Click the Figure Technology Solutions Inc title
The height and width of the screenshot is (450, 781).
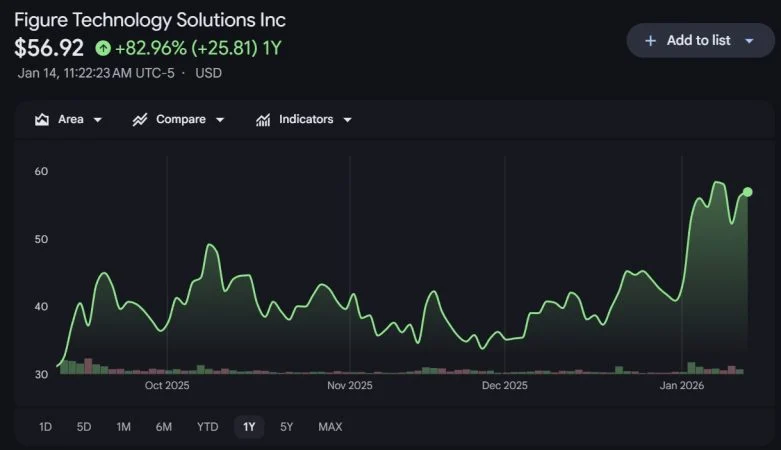click(x=150, y=20)
